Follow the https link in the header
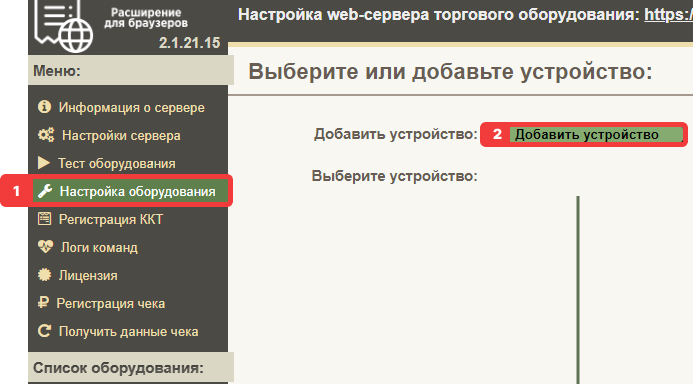 [x=668, y=15]
